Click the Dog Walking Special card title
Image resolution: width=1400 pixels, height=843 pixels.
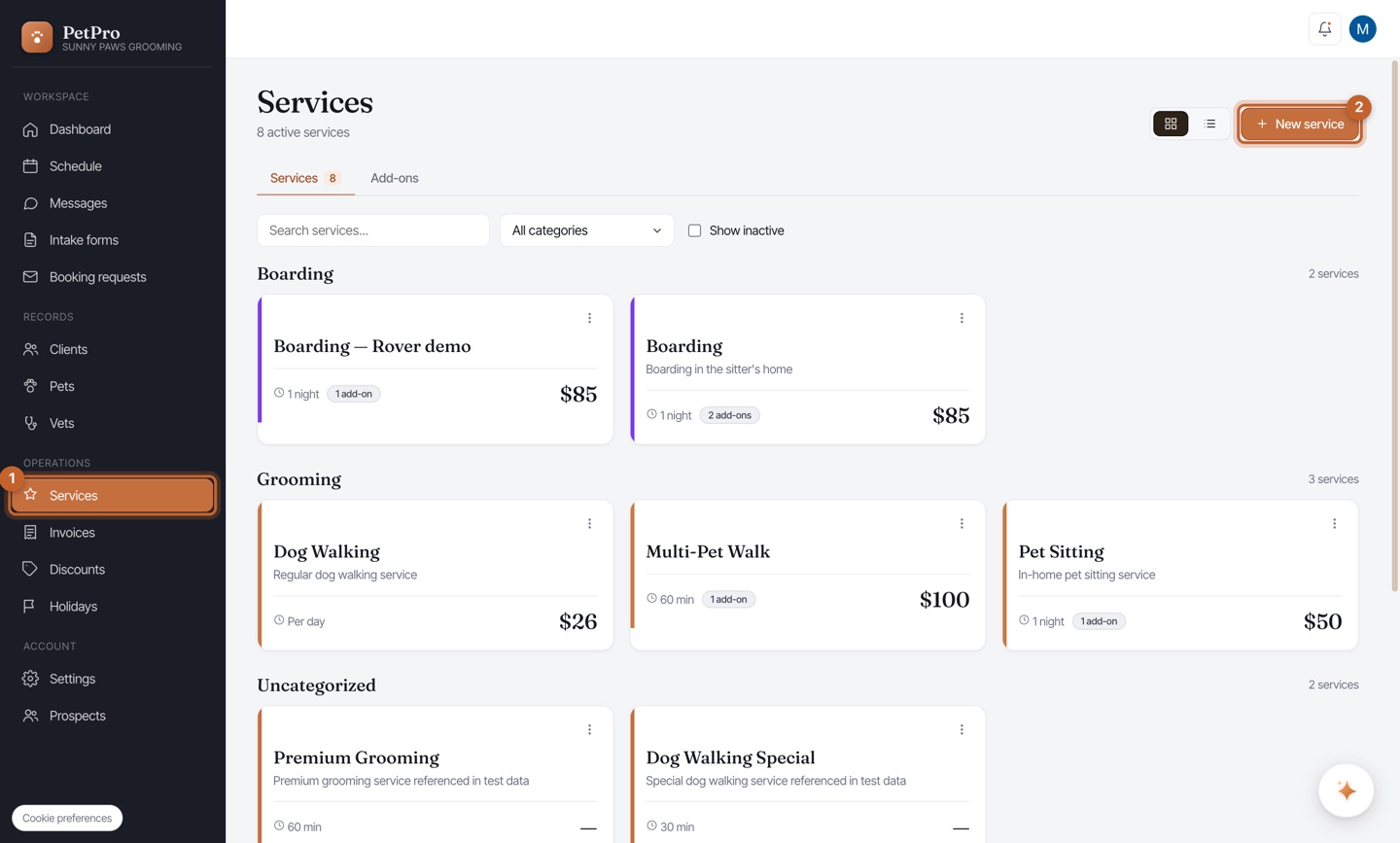pos(730,757)
